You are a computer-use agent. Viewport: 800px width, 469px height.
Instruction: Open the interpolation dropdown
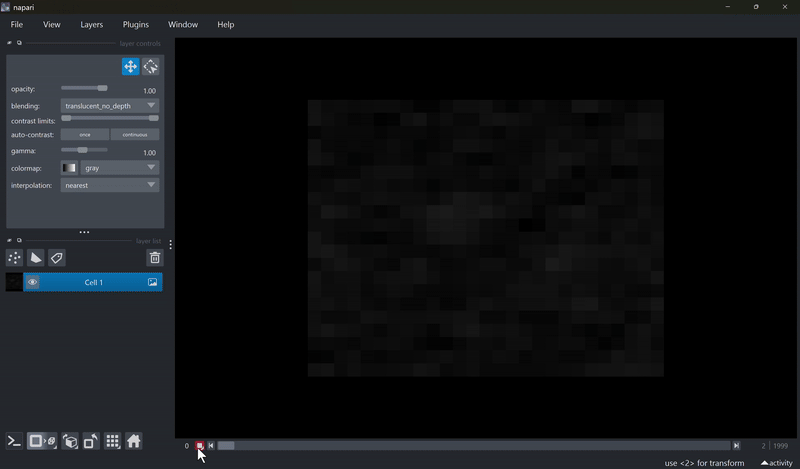pyautogui.click(x=110, y=185)
